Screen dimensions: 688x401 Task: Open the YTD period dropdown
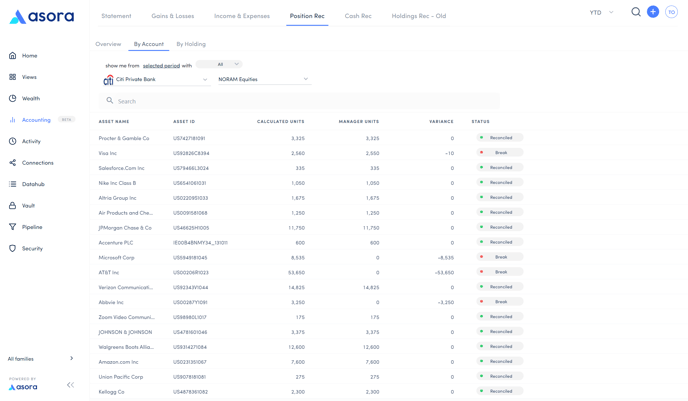(602, 13)
